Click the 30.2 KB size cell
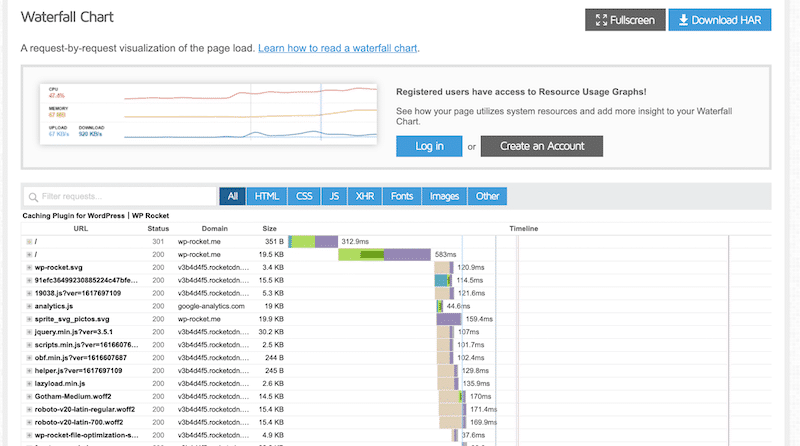 point(271,332)
